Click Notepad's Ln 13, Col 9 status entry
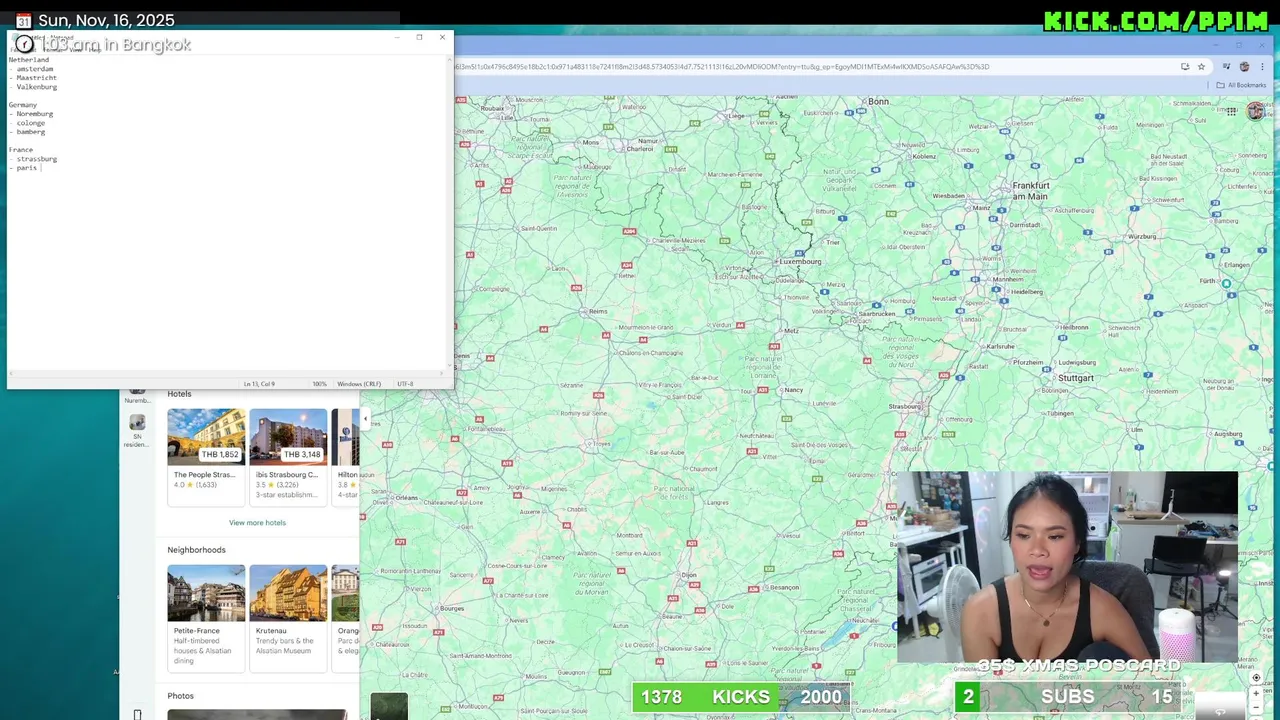 coord(259,384)
